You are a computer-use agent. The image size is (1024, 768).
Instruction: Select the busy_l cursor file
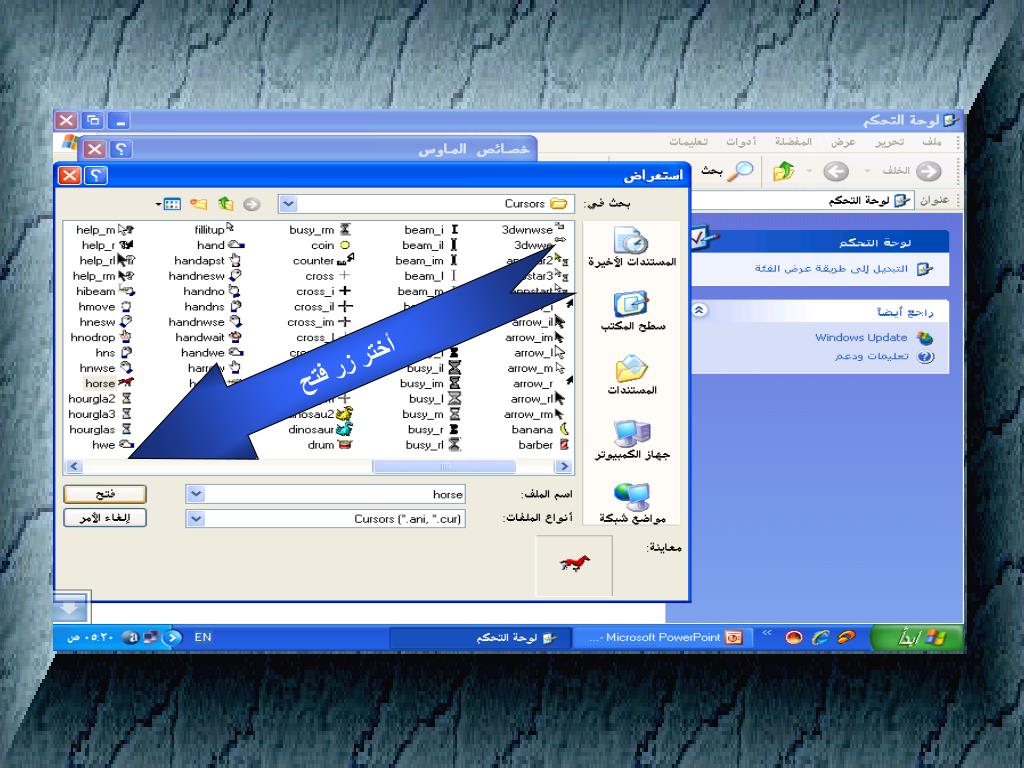point(435,399)
